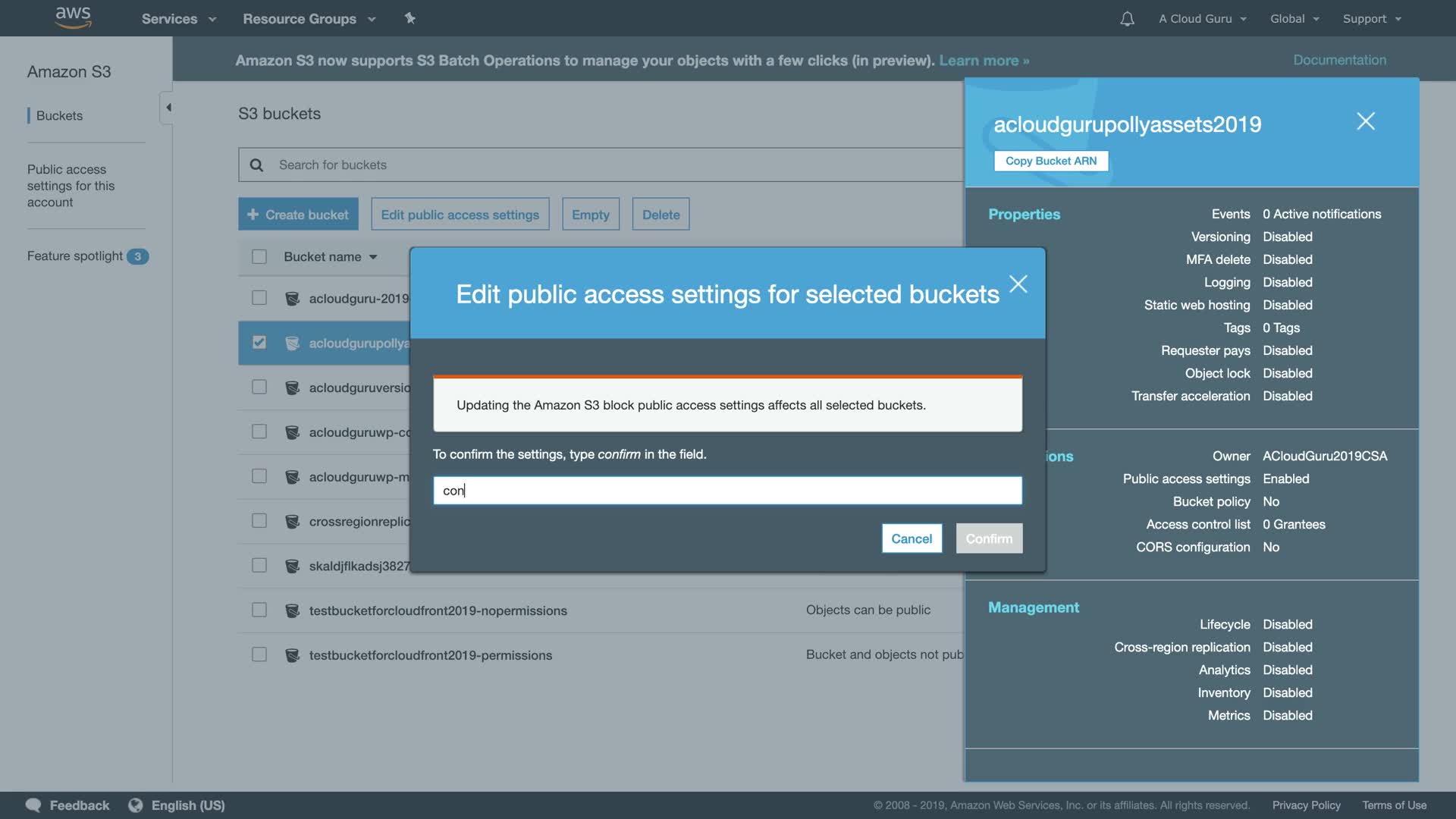Click the bucket icon beside testbucketforcloudfront2019-permissions
This screenshot has width=1456, height=819.
pos(292,655)
